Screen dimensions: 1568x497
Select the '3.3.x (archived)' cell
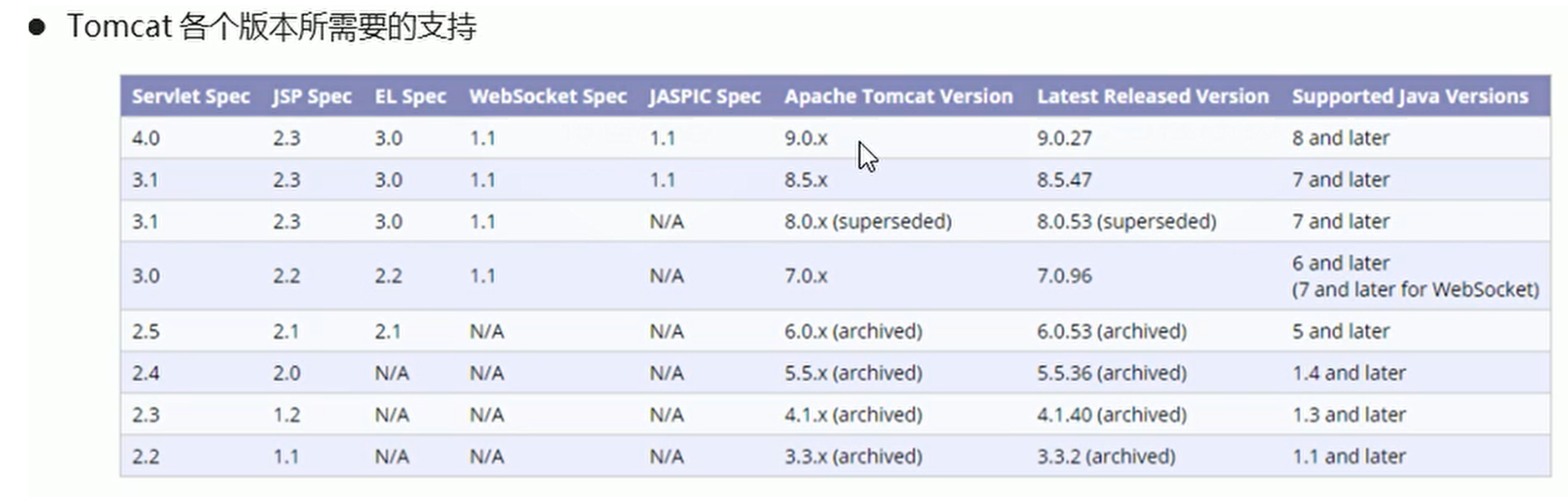(x=853, y=456)
